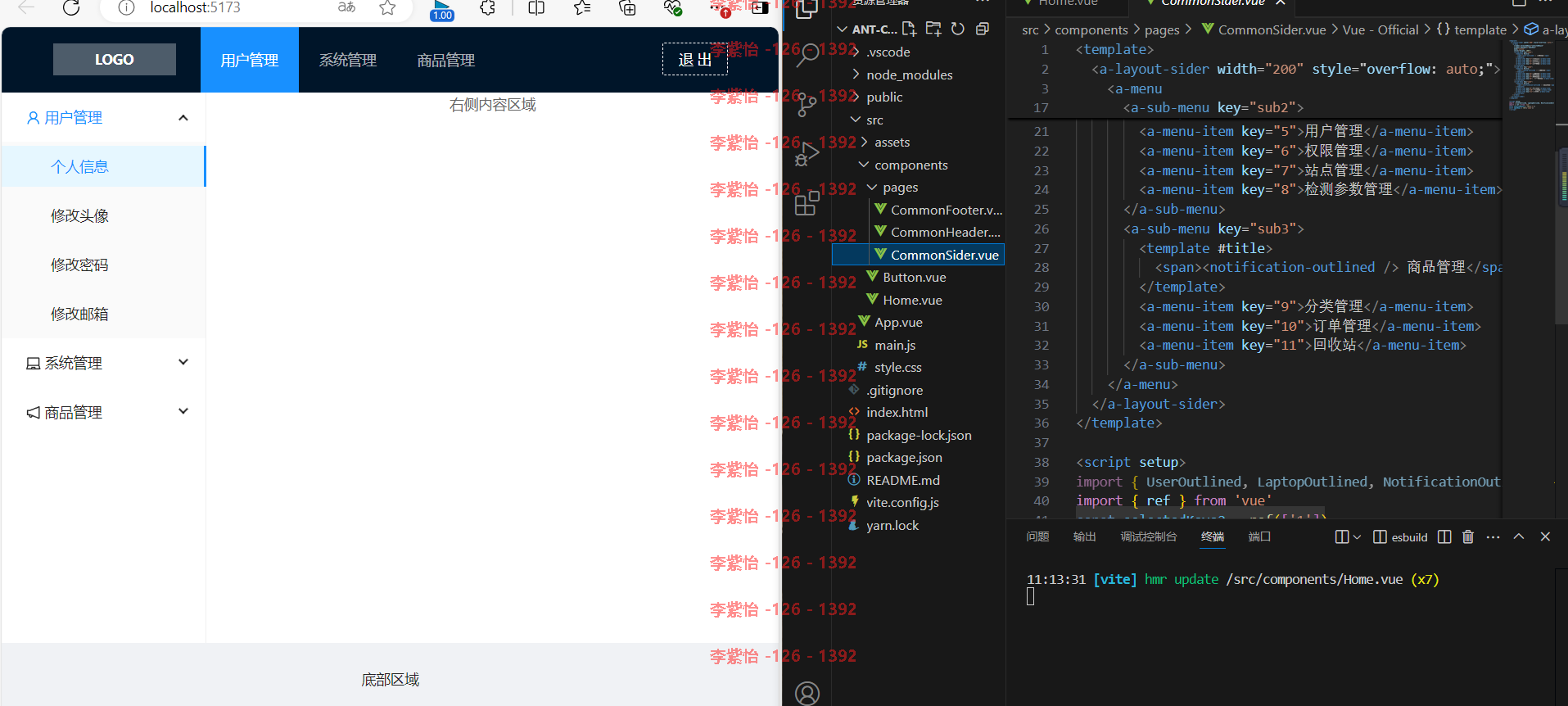Select 修改邮箱 menu item

click(103, 314)
